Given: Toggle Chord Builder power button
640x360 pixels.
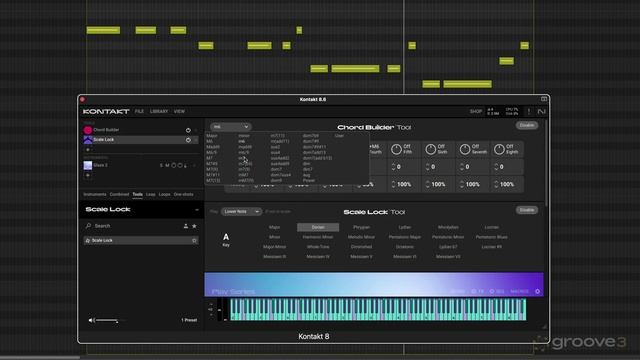Looking at the screenshot, I should [x=188, y=130].
